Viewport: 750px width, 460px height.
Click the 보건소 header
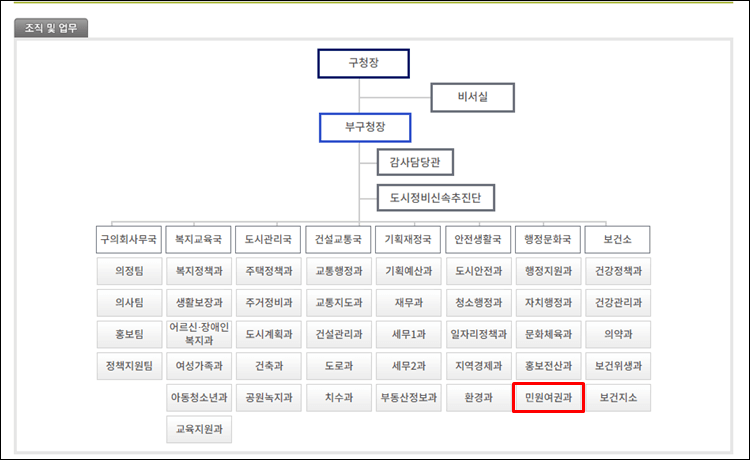tap(618, 240)
